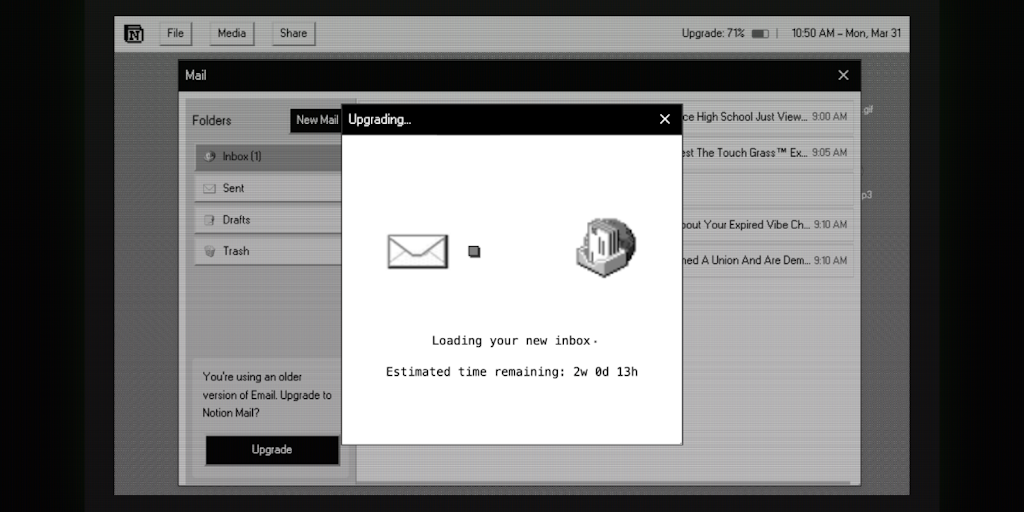The width and height of the screenshot is (1024, 512).
Task: Click the Sent envelope icon
Action: pos(209,189)
